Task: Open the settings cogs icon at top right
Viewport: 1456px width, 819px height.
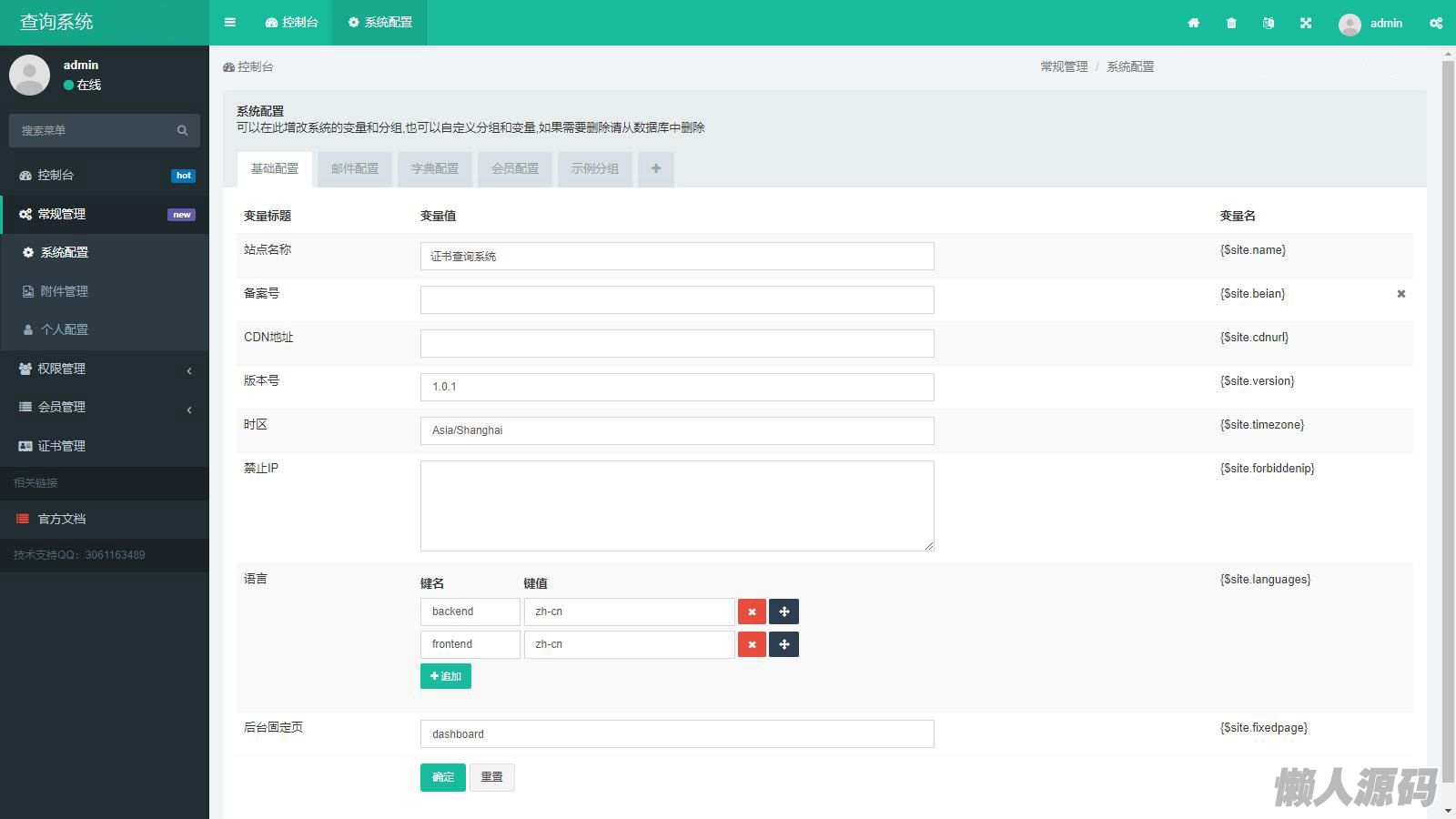Action: point(1435,23)
